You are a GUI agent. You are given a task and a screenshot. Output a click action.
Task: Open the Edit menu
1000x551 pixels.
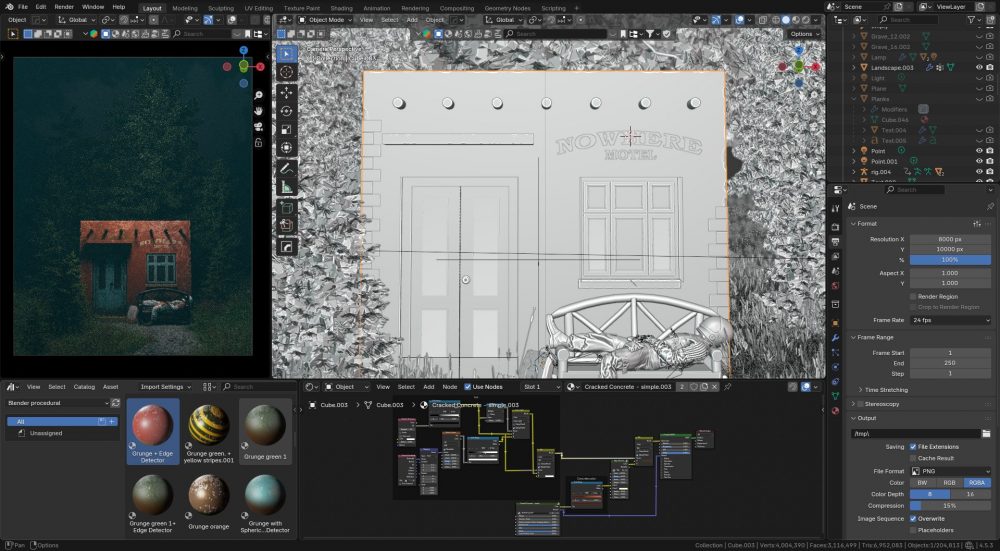coord(41,7)
